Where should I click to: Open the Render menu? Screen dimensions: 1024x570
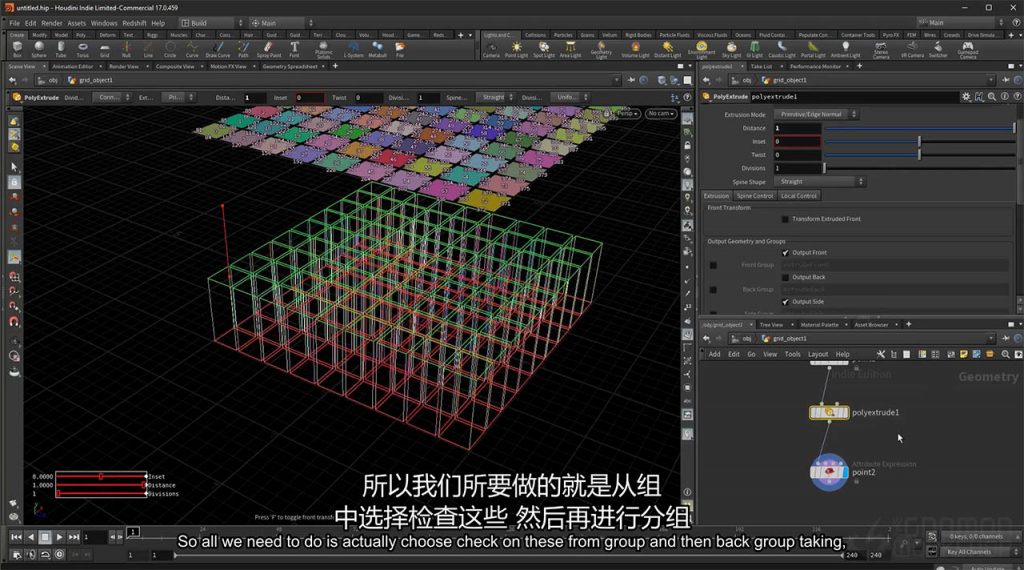click(52, 23)
